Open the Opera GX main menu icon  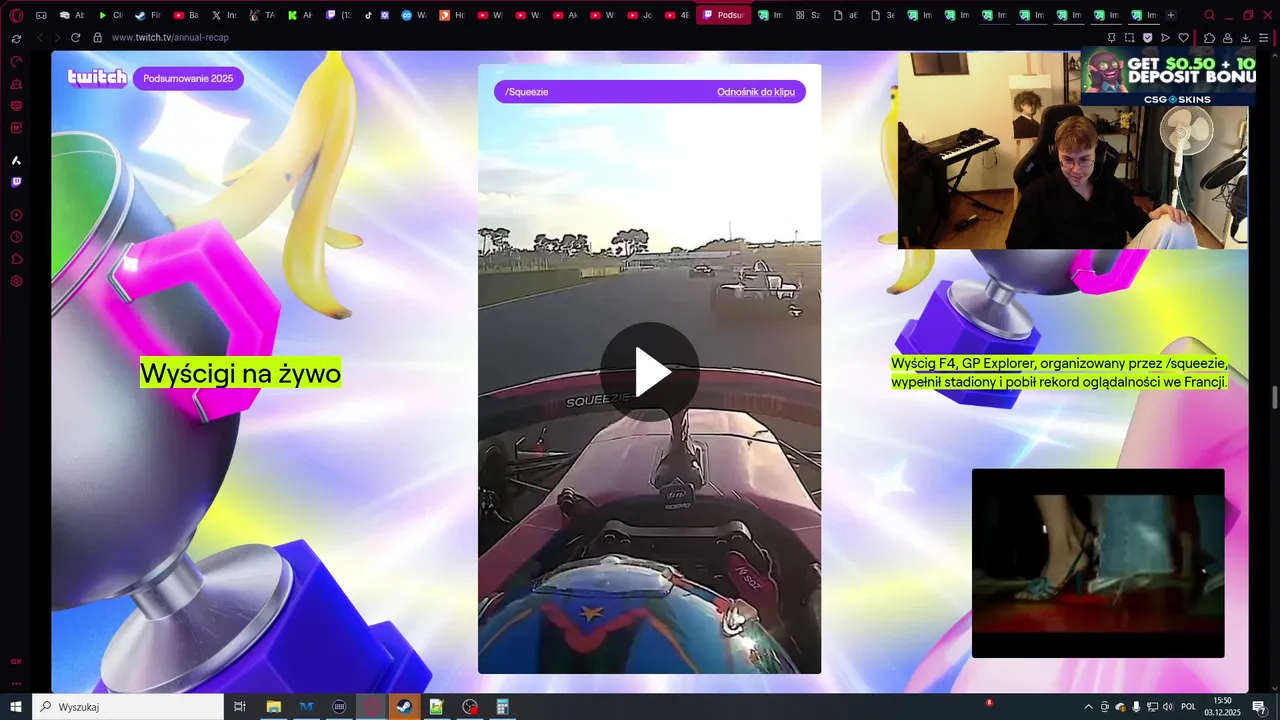tap(16, 15)
